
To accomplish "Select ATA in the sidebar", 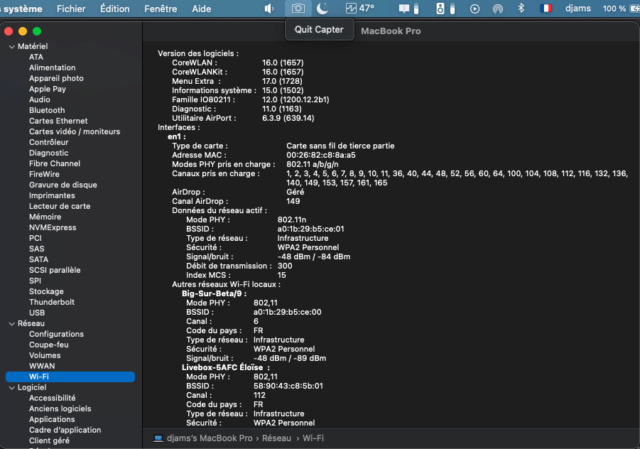I will pyautogui.click(x=36, y=57).
